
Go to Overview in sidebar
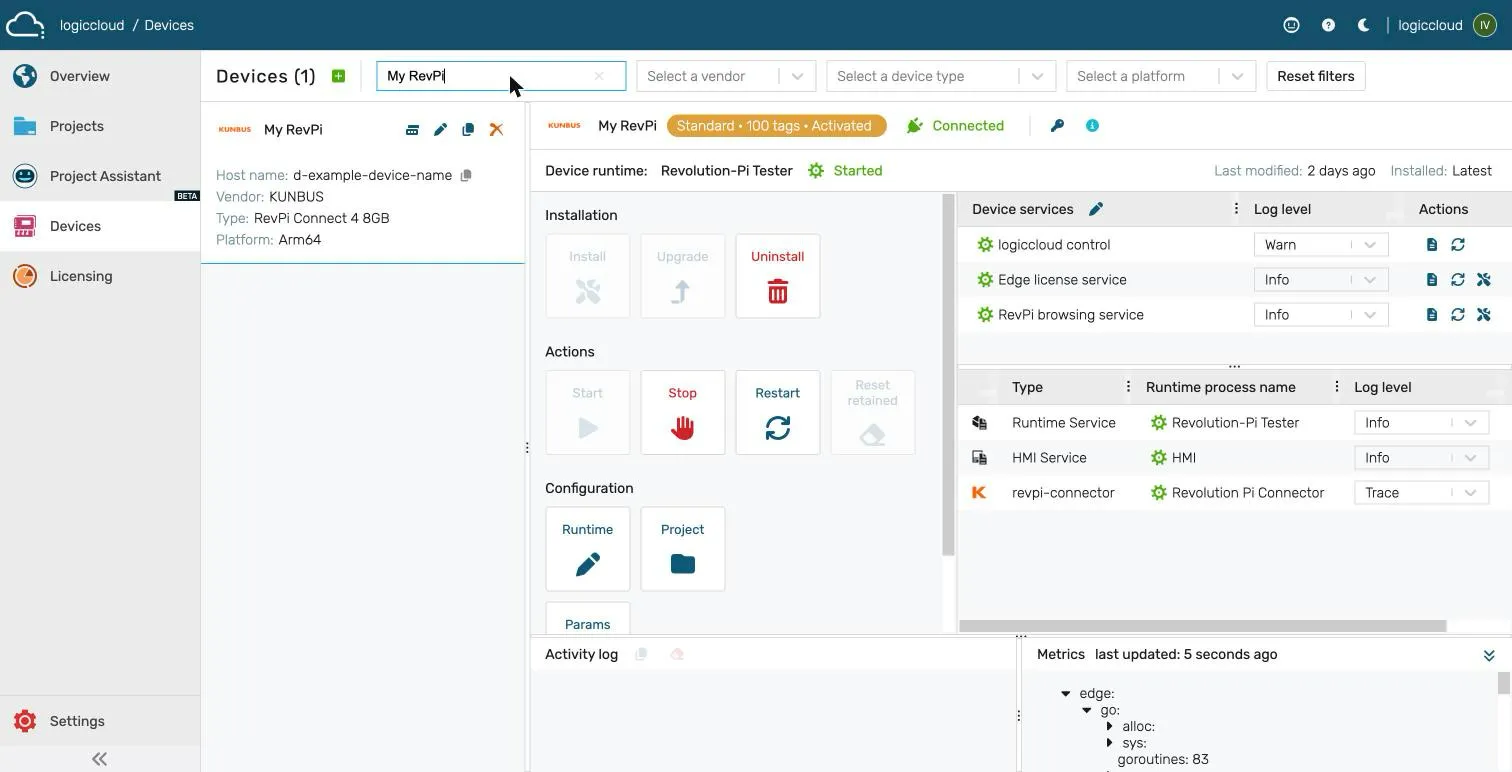[100, 76]
